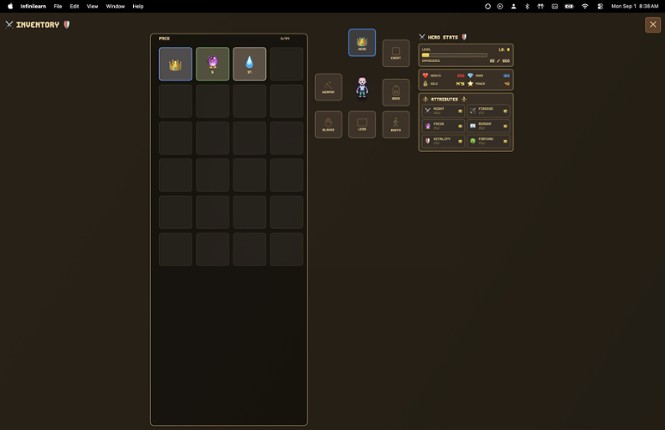This screenshot has width=665, height=430.
Task: Select the Reason attribute row
Action: click(x=489, y=126)
